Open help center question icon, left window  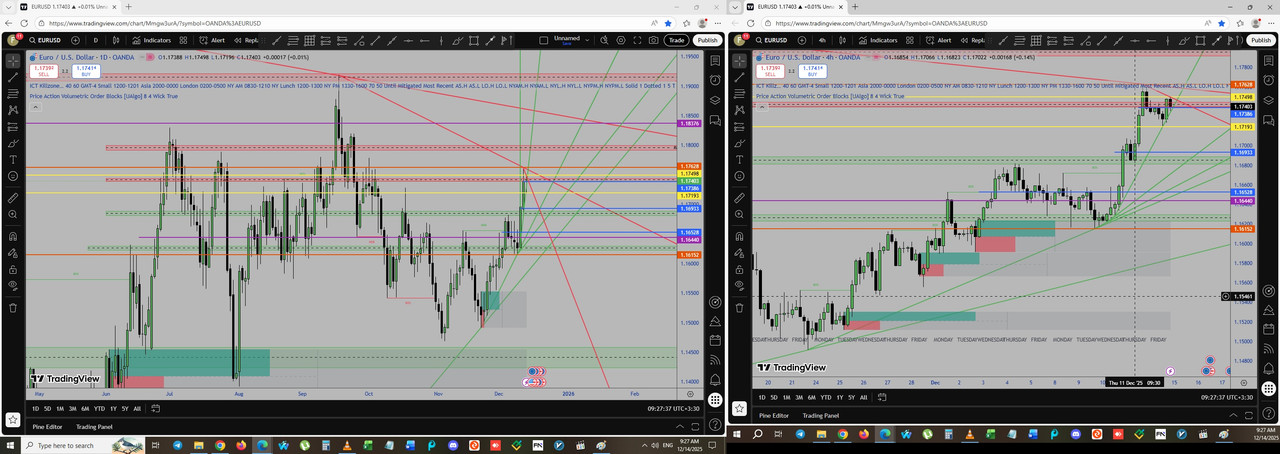tap(715, 424)
